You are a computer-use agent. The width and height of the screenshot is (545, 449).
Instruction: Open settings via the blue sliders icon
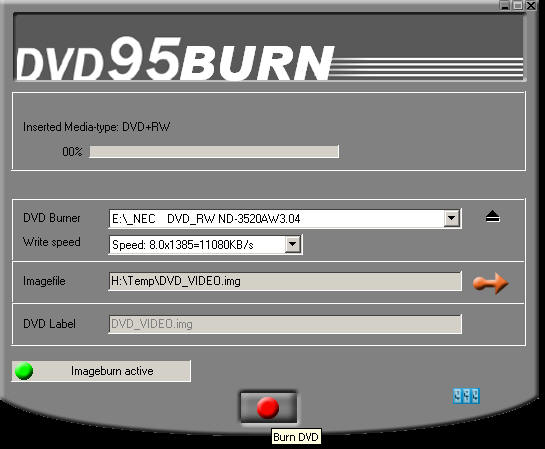pyautogui.click(x=466, y=396)
